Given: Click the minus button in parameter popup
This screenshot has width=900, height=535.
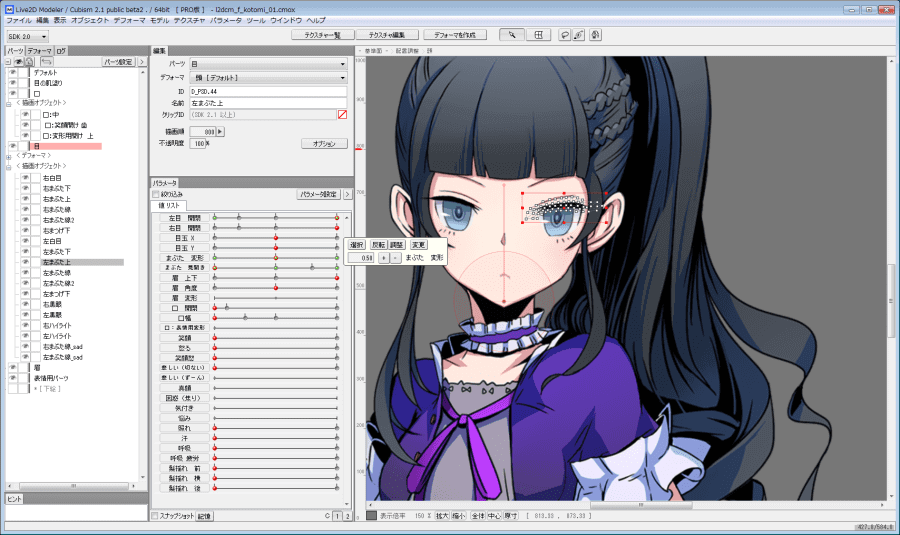Looking at the screenshot, I should coord(395,258).
